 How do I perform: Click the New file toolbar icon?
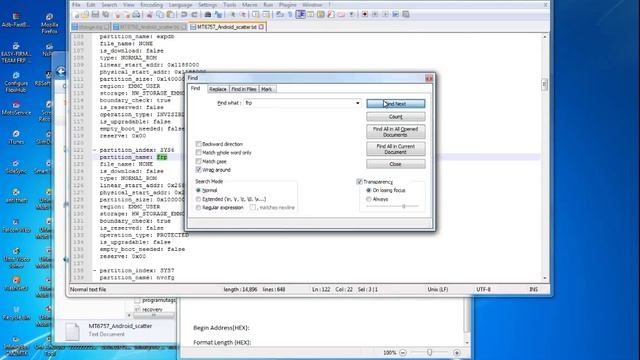click(75, 14)
